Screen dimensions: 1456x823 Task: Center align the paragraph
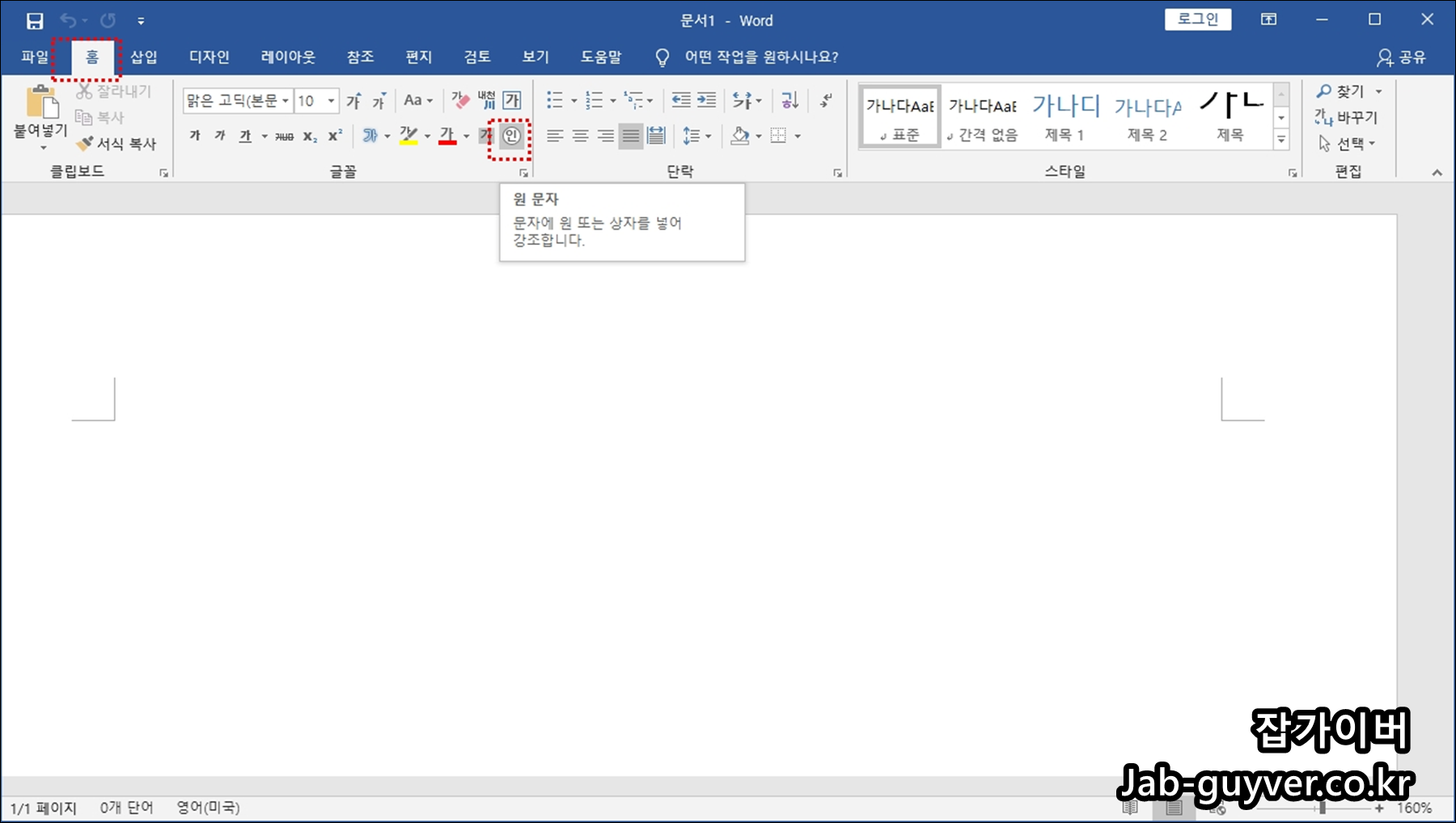pyautogui.click(x=579, y=136)
